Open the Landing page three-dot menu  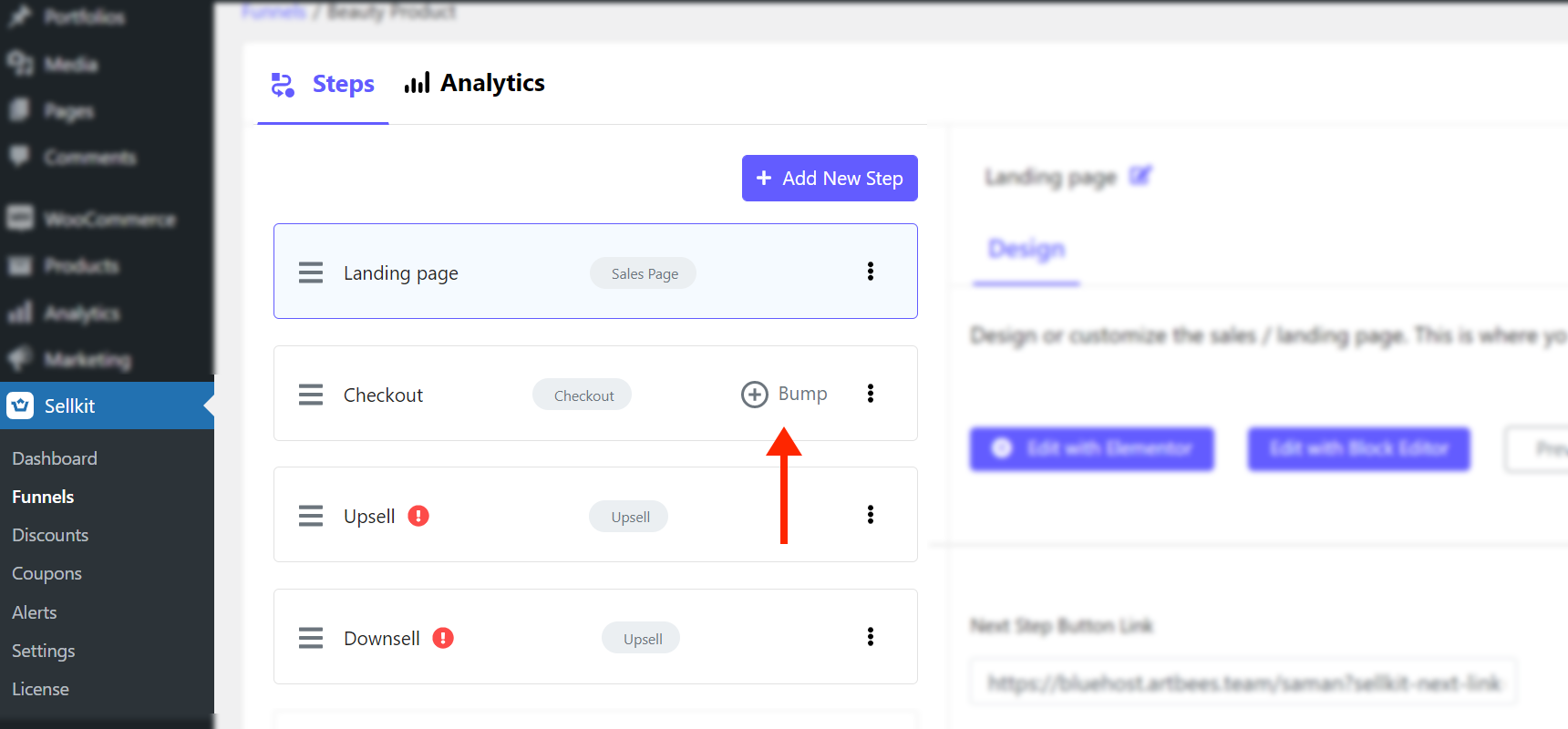pos(871,272)
